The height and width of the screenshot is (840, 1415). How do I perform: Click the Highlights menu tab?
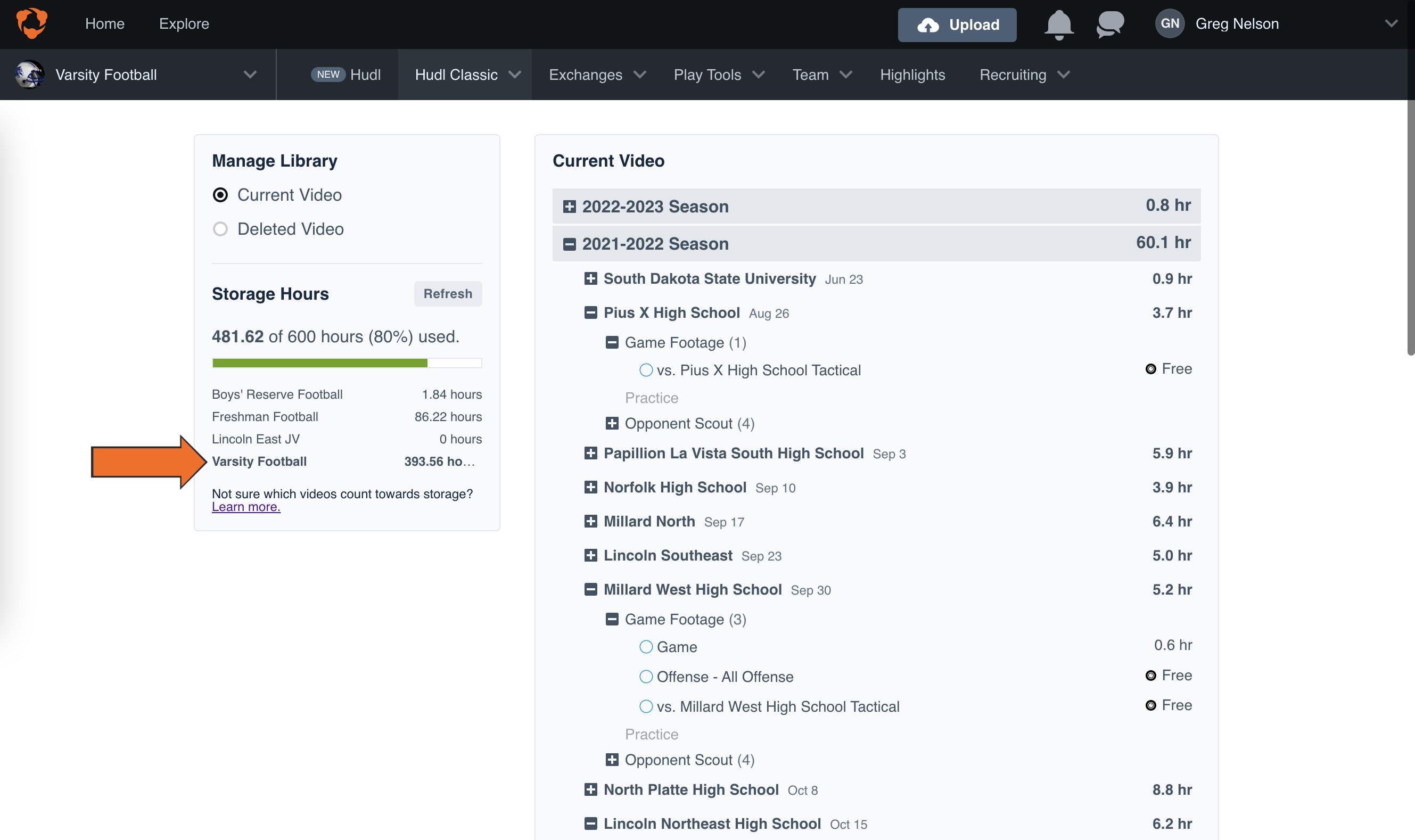click(x=911, y=75)
